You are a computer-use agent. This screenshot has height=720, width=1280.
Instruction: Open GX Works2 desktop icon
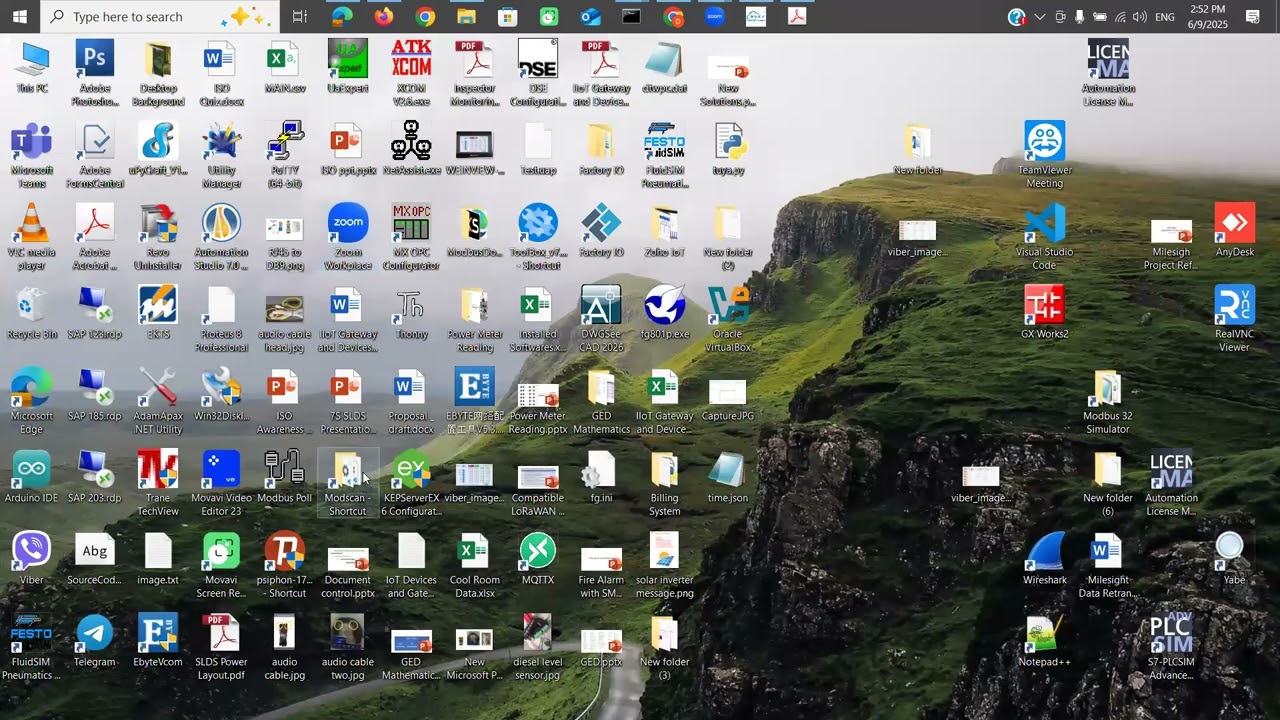1044,313
